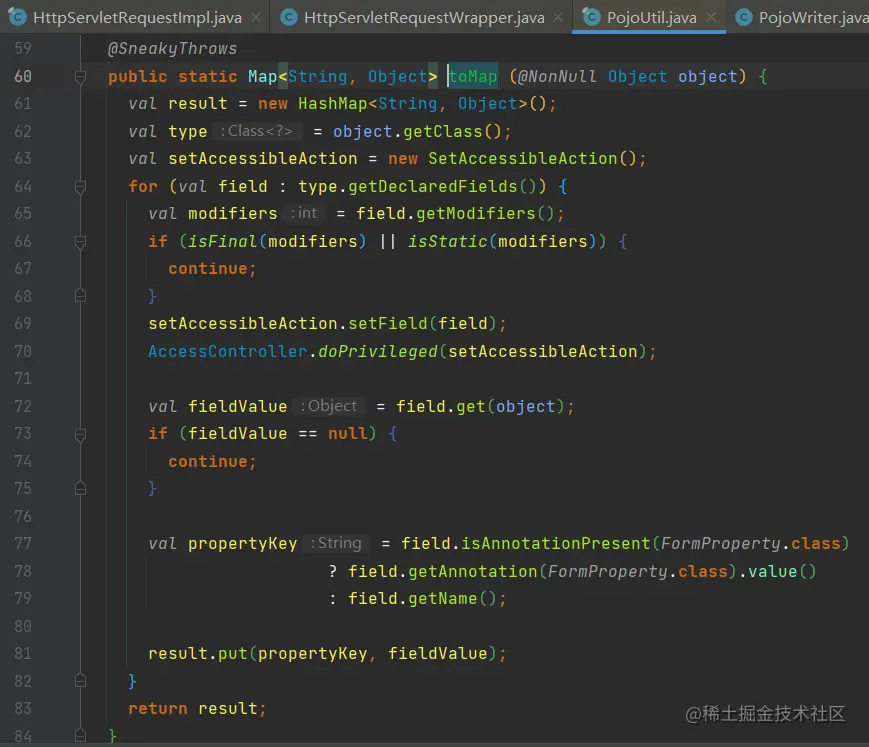The image size is (869, 747).
Task: Click the class icon on HttpServletRequestWrapper.java tab
Action: pyautogui.click(x=288, y=18)
